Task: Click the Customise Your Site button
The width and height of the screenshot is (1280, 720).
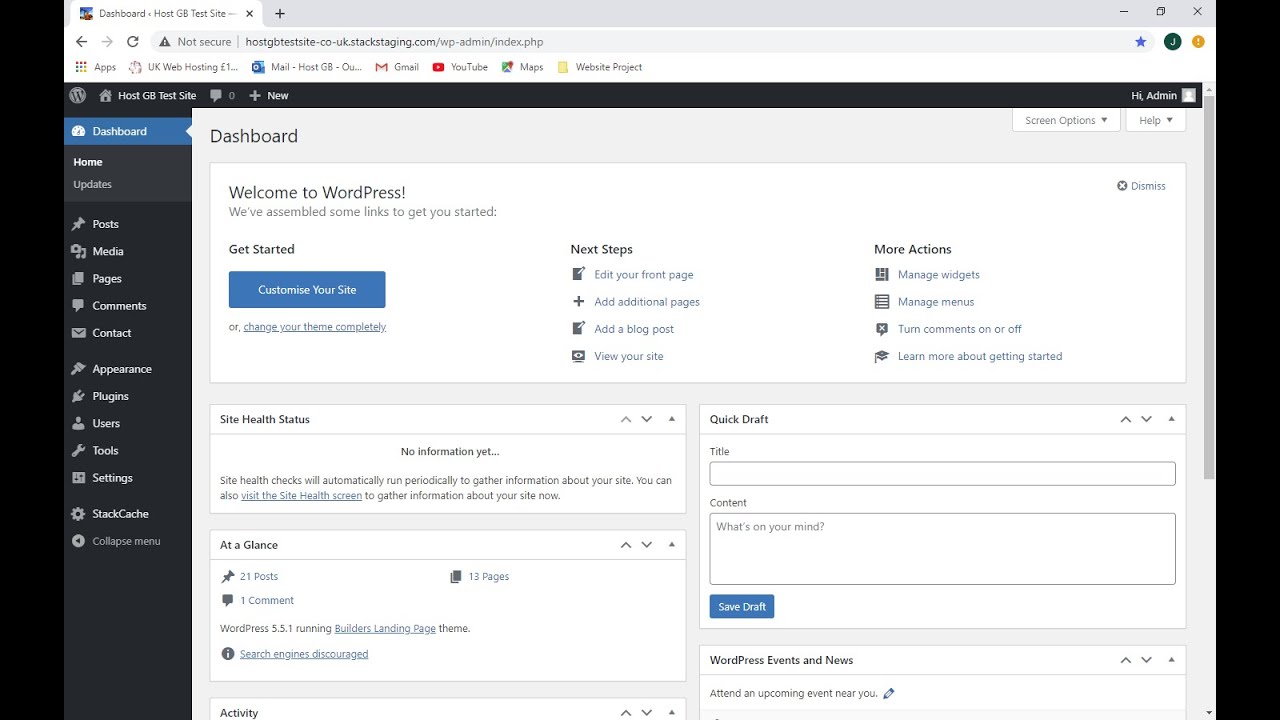Action: (x=307, y=290)
